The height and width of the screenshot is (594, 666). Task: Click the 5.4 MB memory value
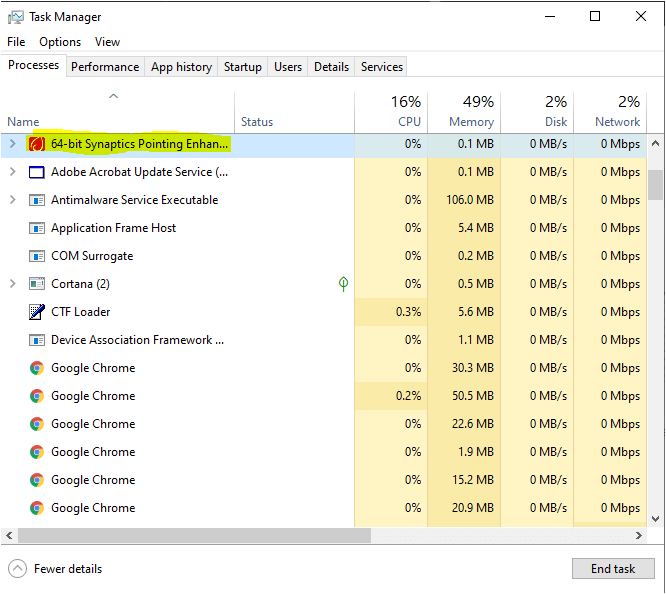point(476,228)
